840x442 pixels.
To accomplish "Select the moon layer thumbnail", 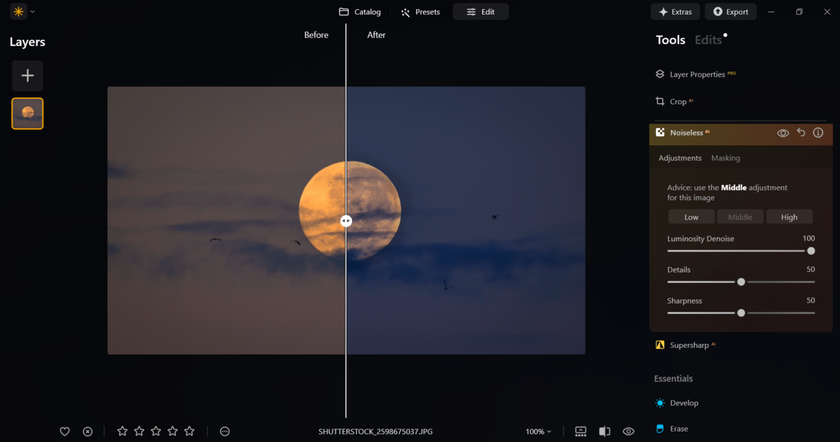I will [x=27, y=113].
